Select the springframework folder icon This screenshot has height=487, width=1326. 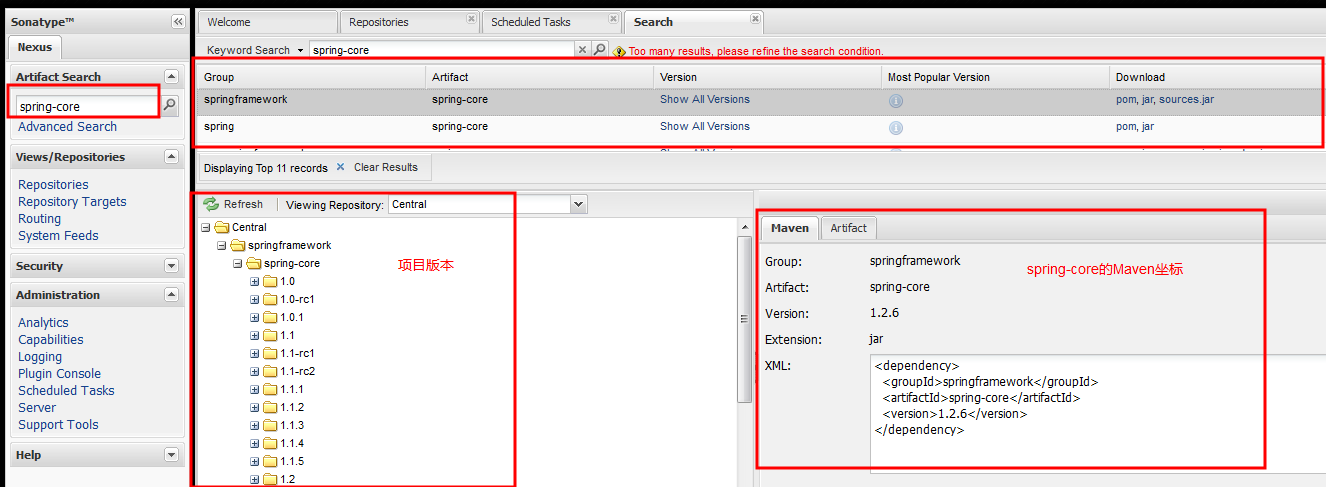(x=238, y=246)
